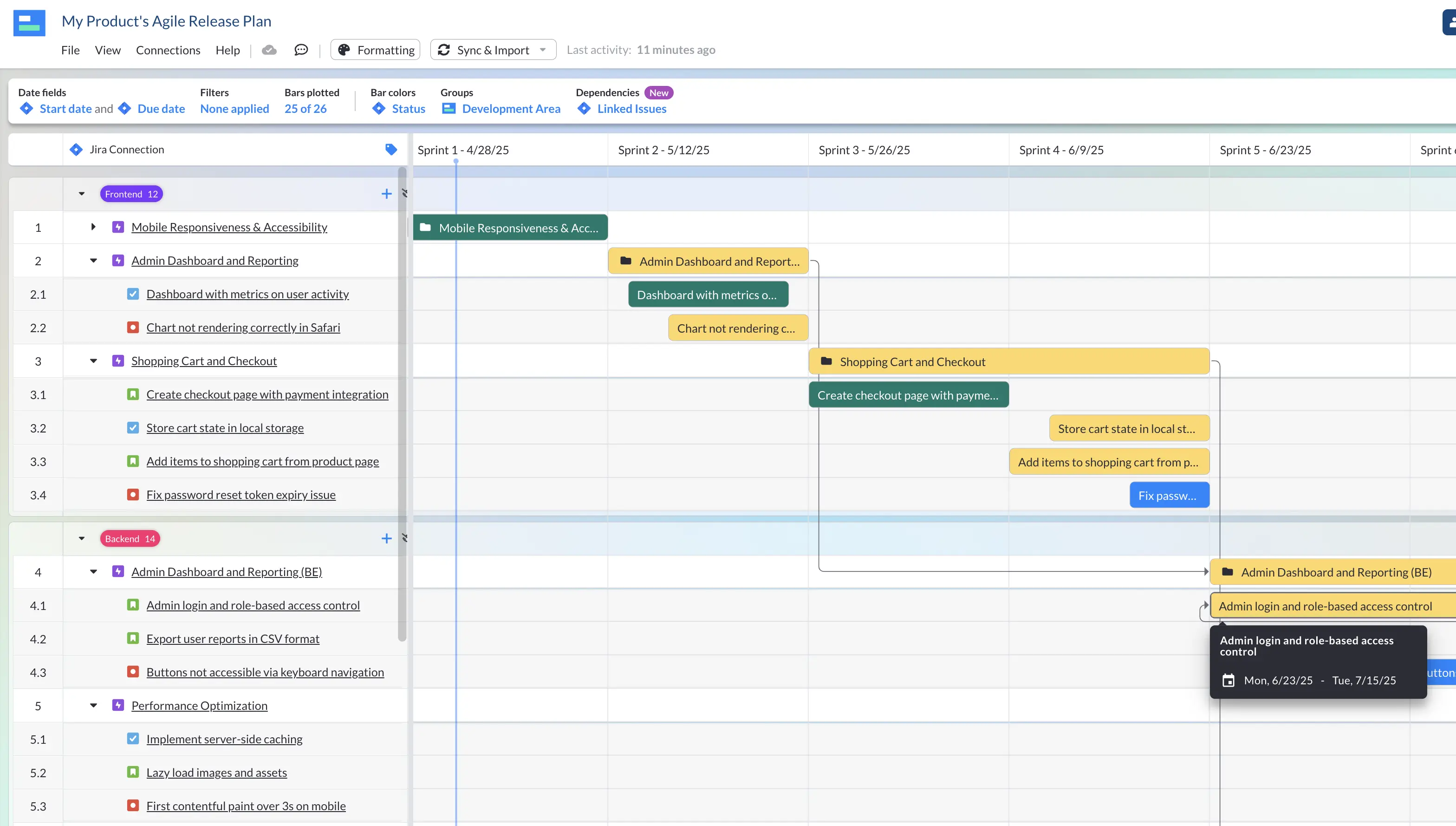This screenshot has height=826, width=1456.
Task: Select the yellow Admin Dashboard and Report Gantt bar
Action: pyautogui.click(x=708, y=261)
